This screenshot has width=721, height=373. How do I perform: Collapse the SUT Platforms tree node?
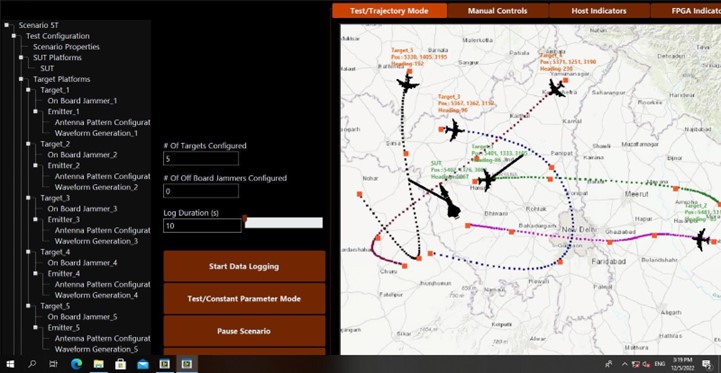tap(21, 57)
